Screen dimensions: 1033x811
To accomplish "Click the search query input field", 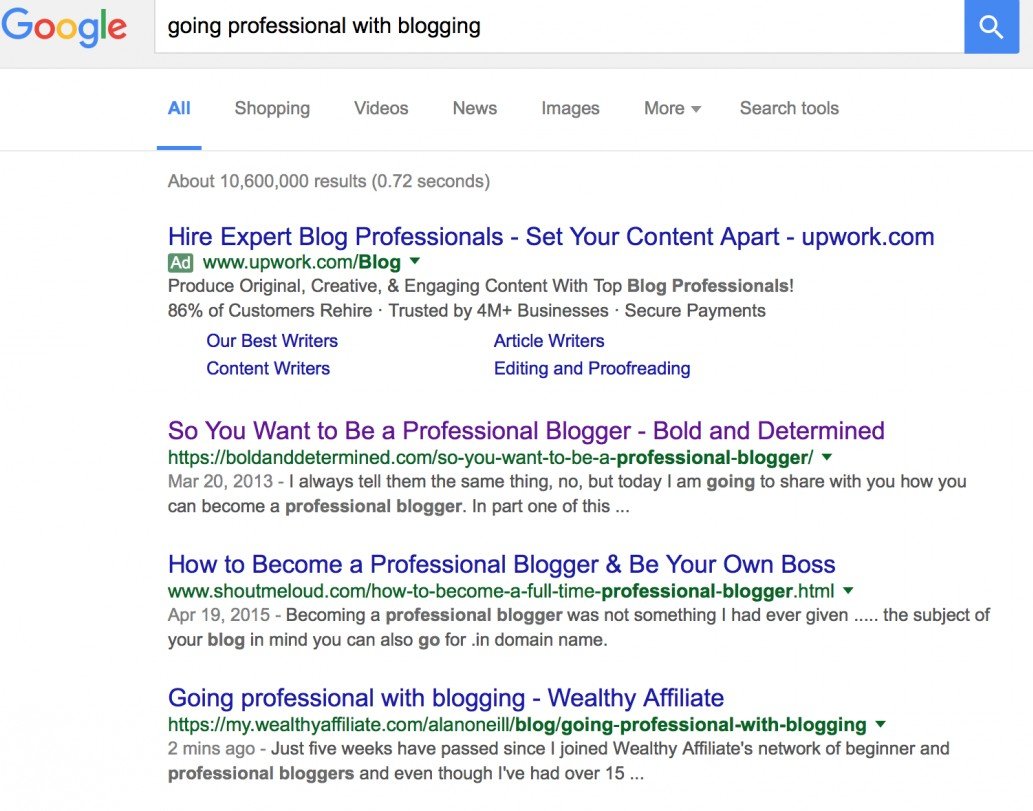I will (559, 27).
